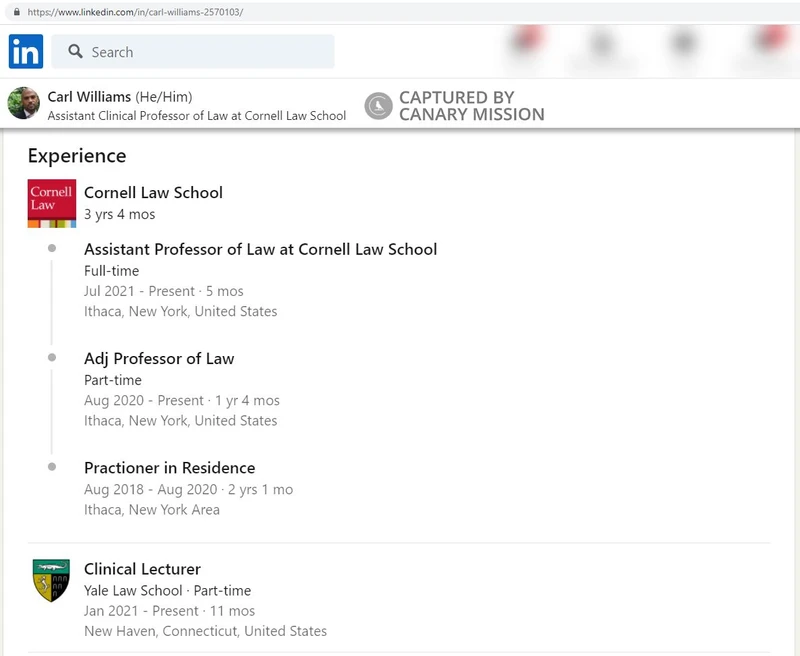The width and height of the screenshot is (800, 656).
Task: Click the Carl Williams name in header
Action: [x=89, y=97]
